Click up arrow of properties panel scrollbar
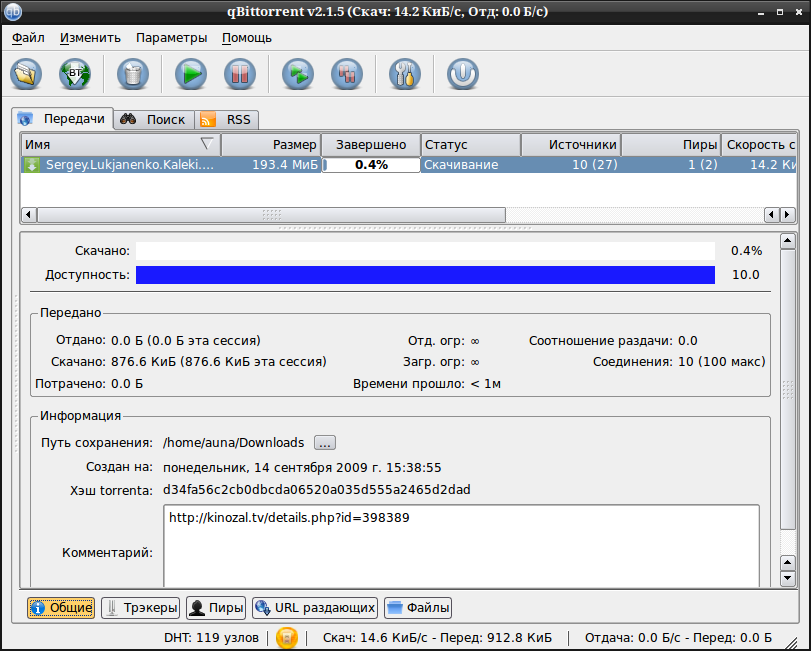This screenshot has width=811, height=651. point(788,240)
